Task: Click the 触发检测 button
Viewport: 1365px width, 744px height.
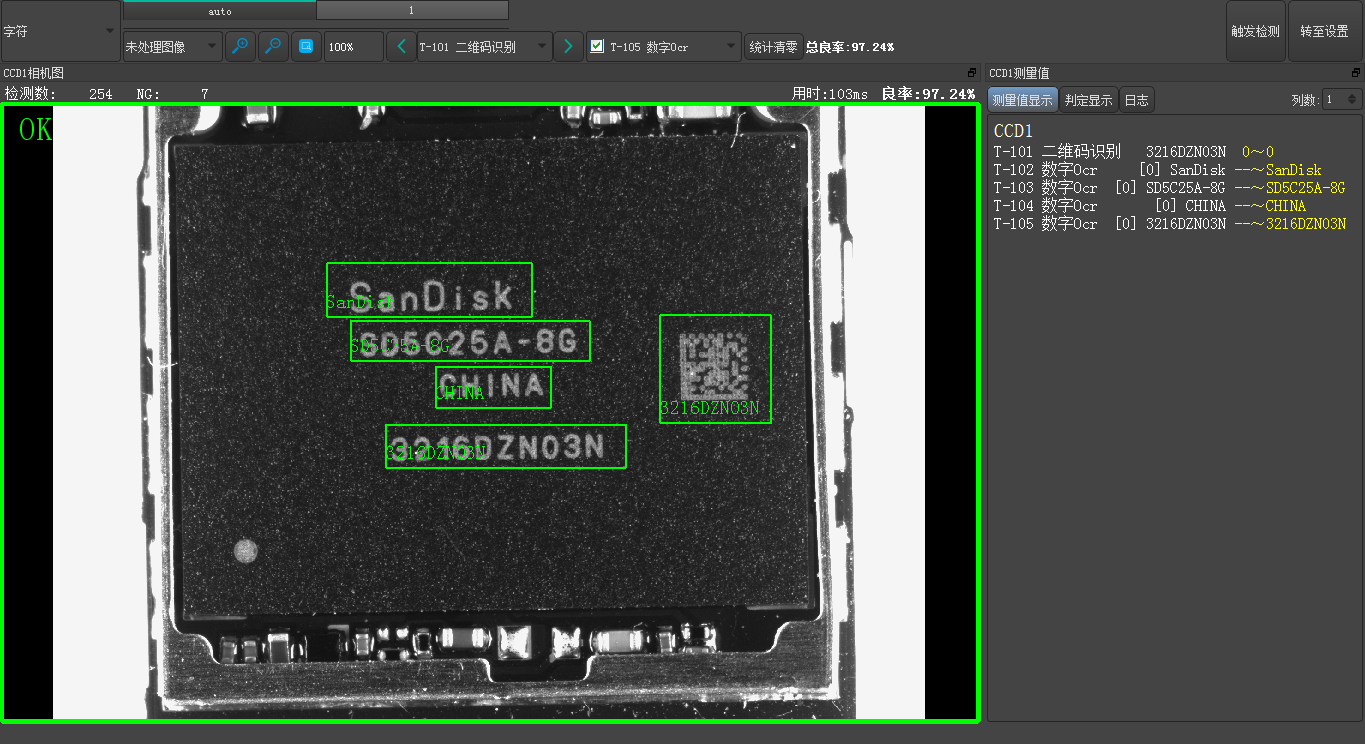Action: (x=1255, y=31)
